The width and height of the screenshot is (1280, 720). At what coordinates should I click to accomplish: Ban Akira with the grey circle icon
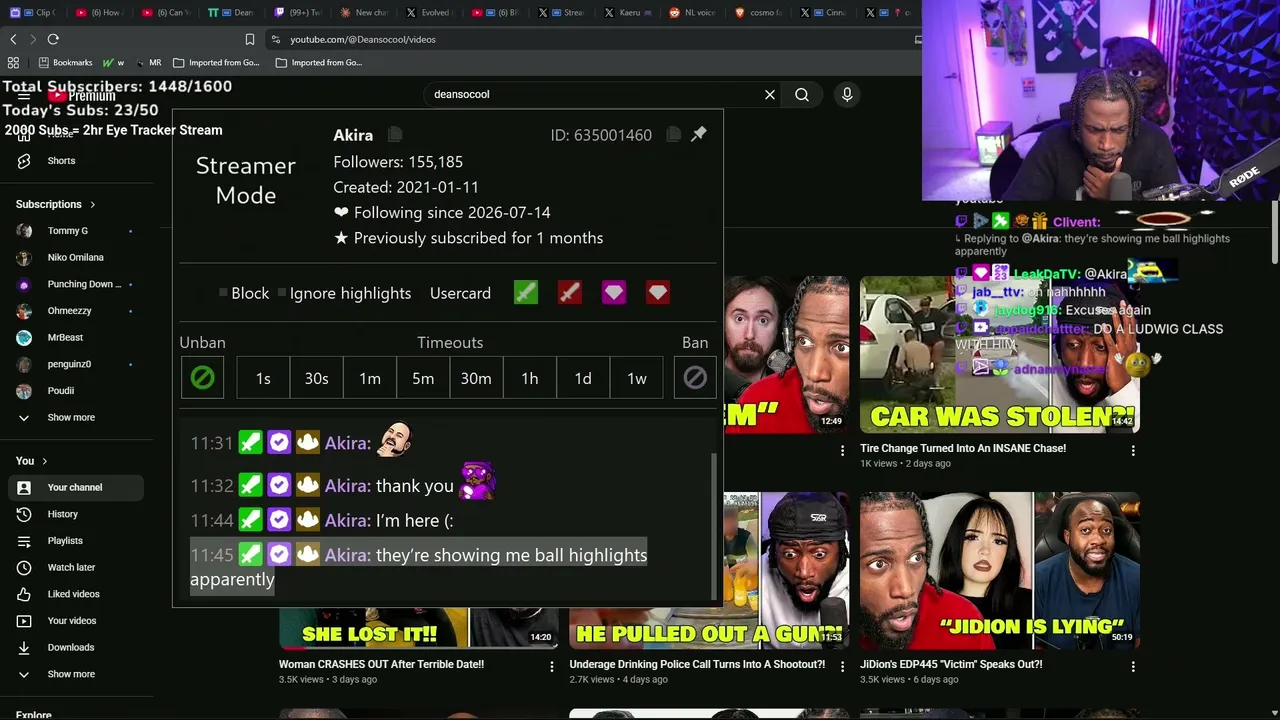tap(695, 378)
